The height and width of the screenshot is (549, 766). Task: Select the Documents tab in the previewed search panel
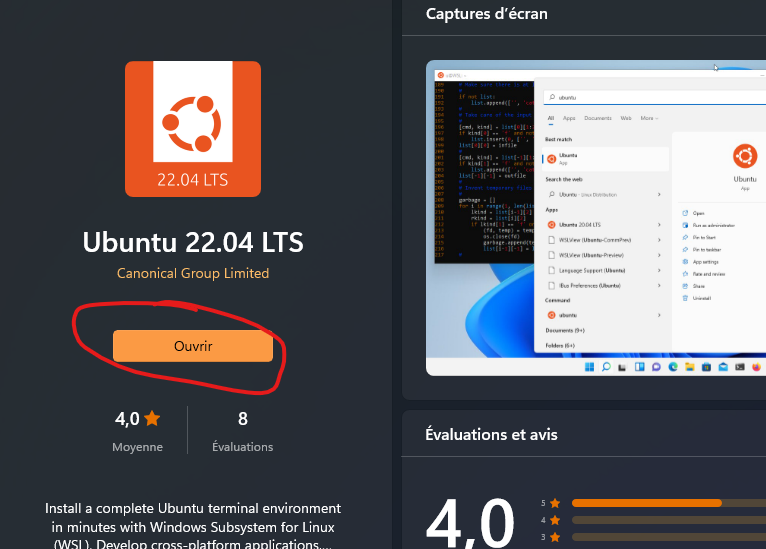pos(598,118)
